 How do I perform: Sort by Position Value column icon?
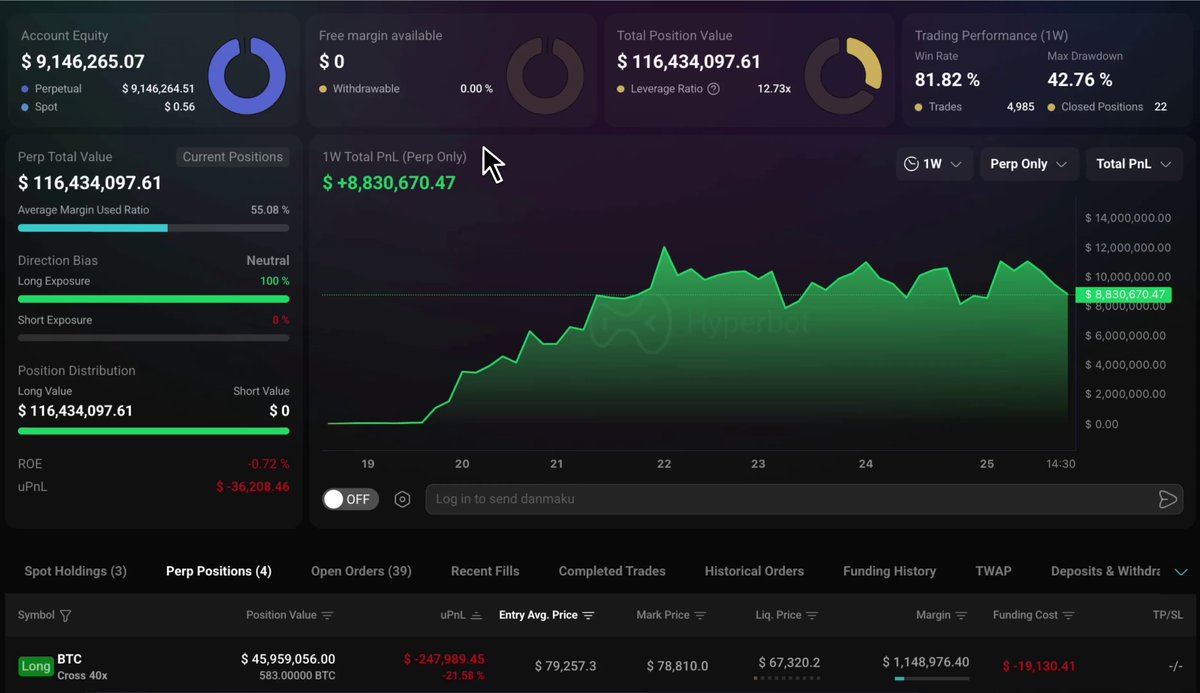(327, 616)
